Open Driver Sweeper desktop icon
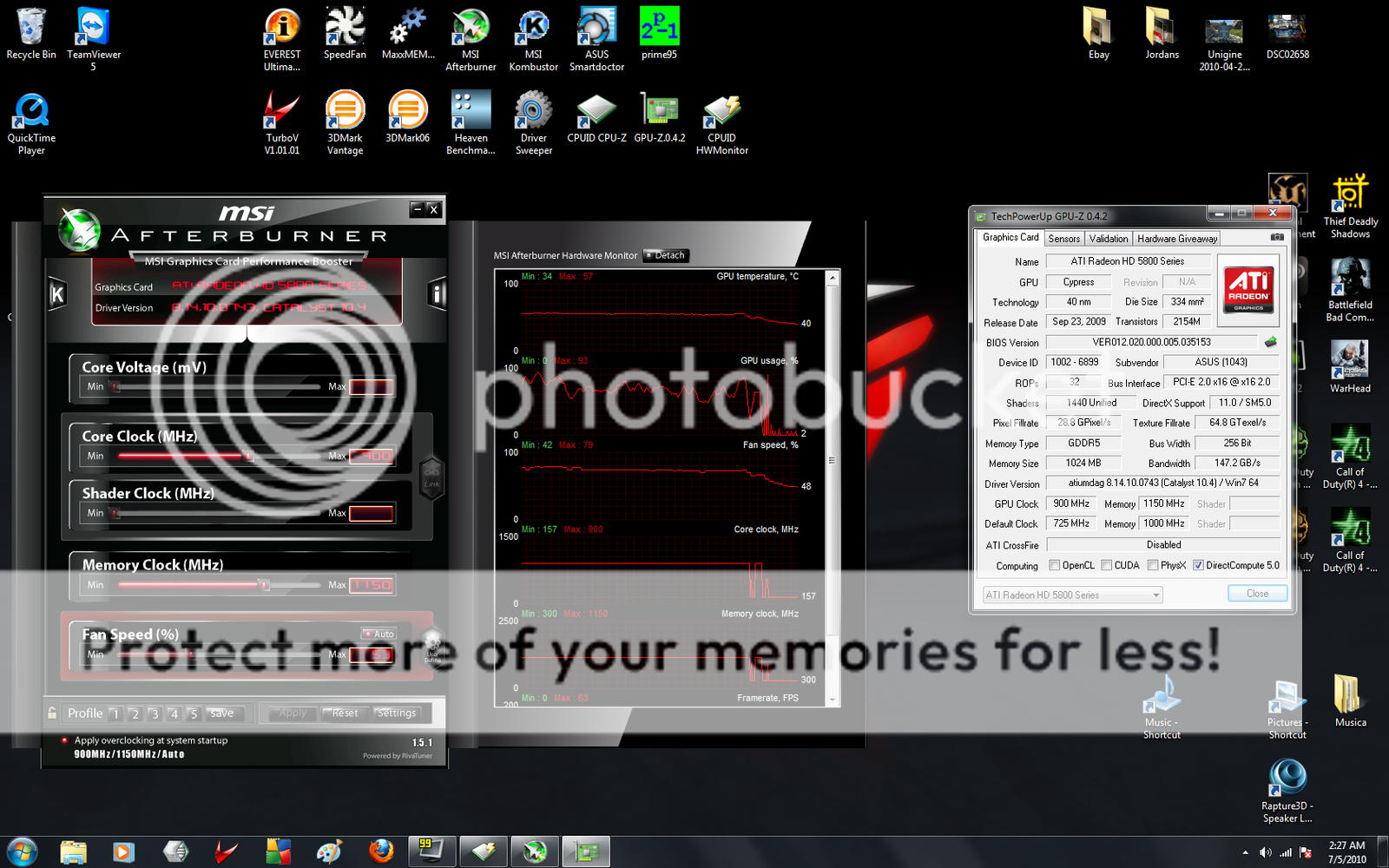The width and height of the screenshot is (1389, 868). tap(533, 123)
